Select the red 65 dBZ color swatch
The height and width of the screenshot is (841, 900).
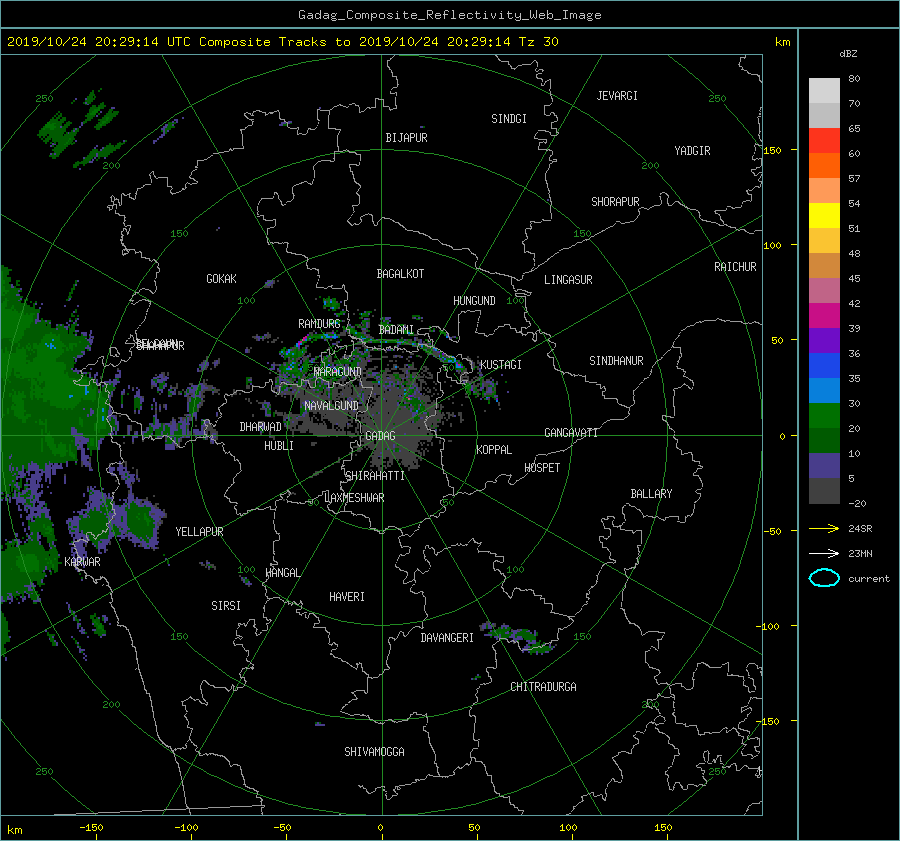tap(824, 140)
